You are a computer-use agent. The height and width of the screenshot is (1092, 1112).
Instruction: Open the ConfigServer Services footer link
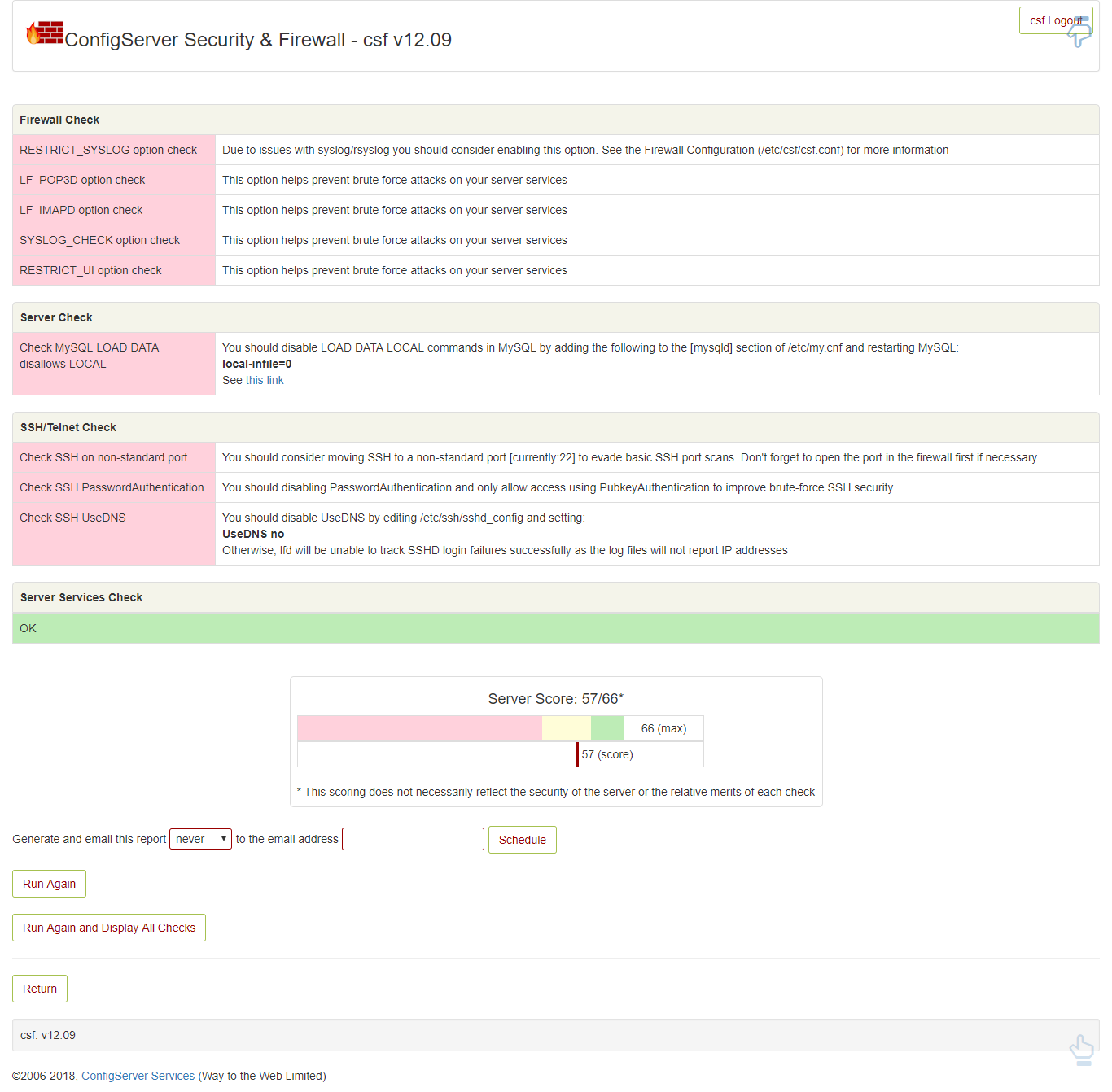tap(138, 1076)
